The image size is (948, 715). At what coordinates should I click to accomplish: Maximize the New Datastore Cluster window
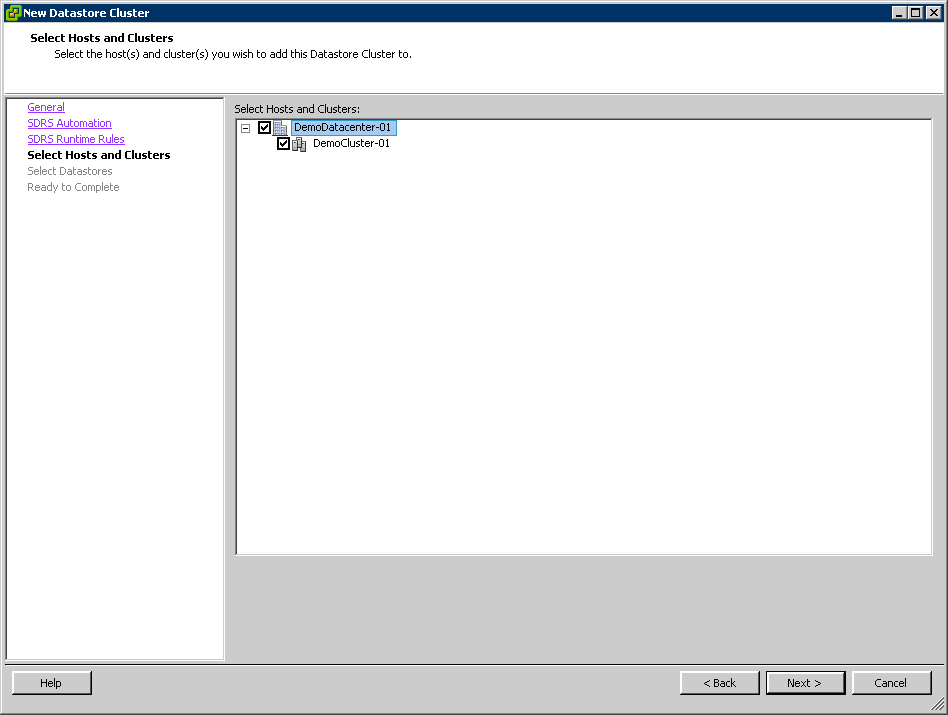click(917, 13)
